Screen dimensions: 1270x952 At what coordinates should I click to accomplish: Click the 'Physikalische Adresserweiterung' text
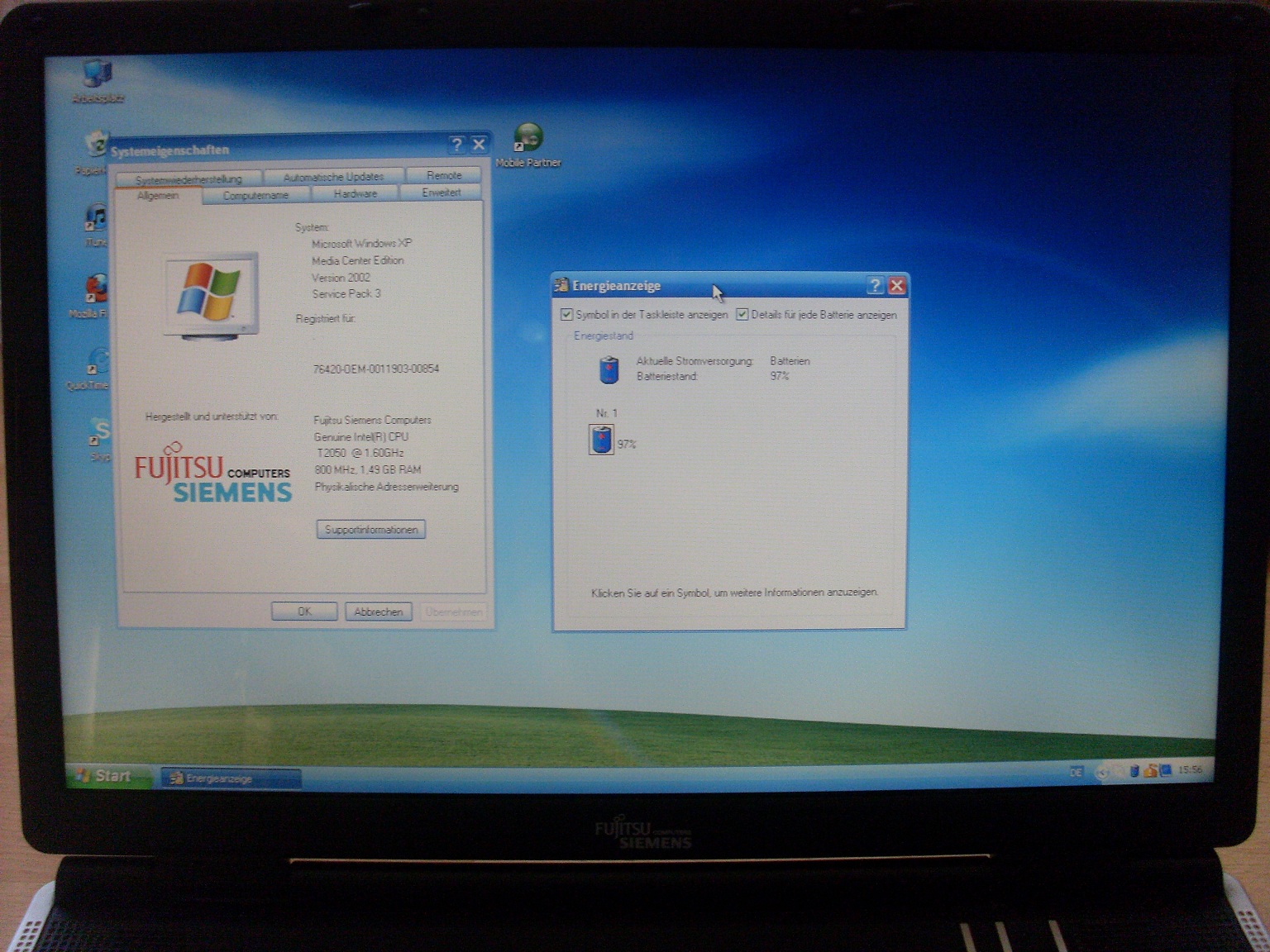coord(386,487)
